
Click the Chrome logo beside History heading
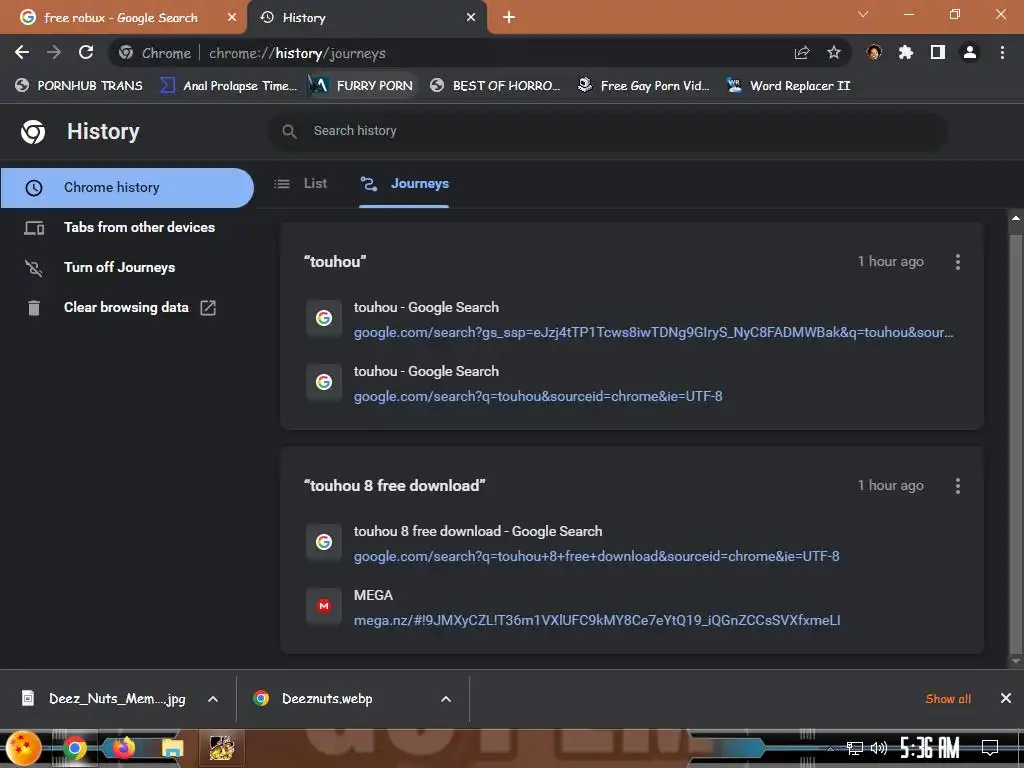33,132
